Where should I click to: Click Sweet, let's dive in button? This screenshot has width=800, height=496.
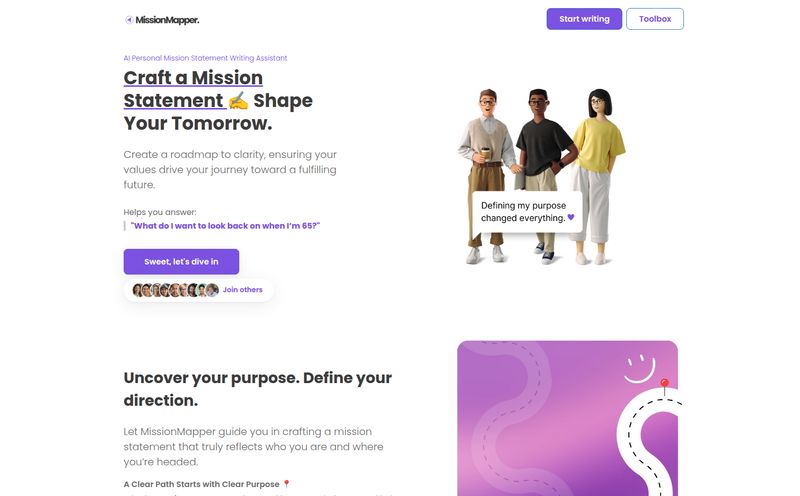coord(181,262)
